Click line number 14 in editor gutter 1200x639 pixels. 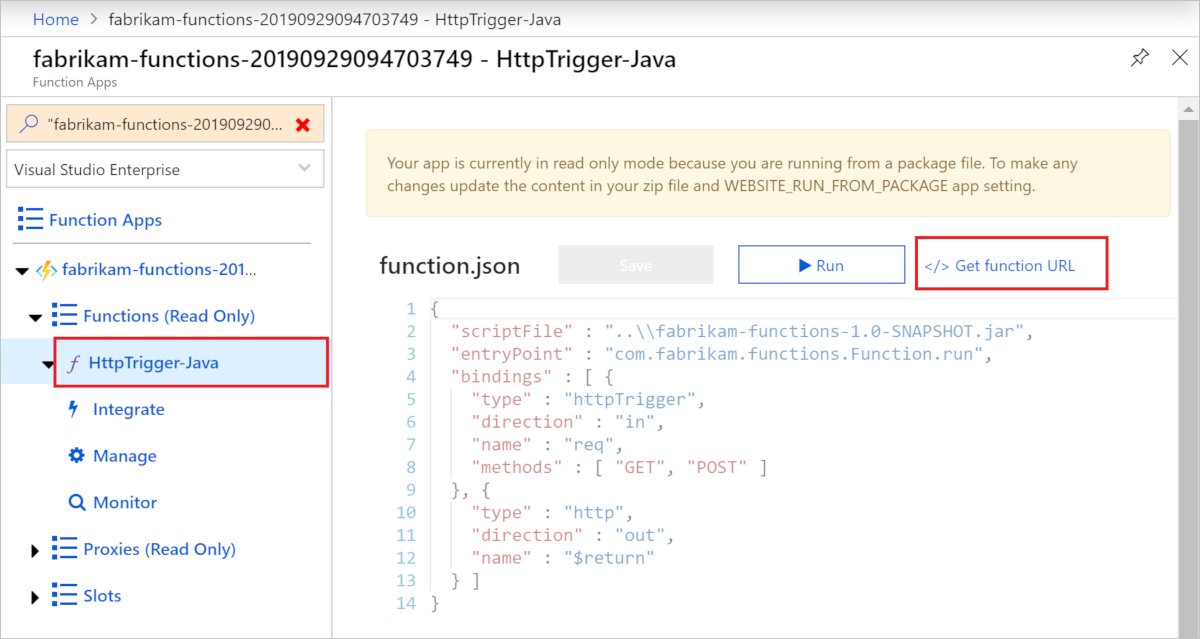click(405, 603)
